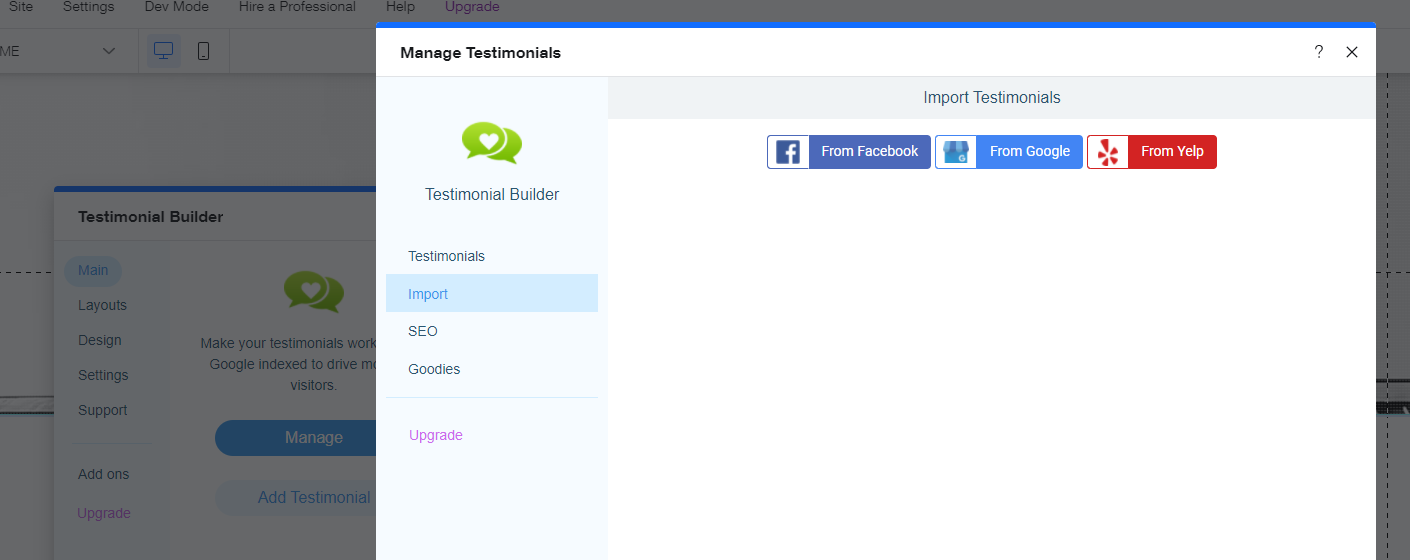Screen dimensions: 1410x560
Task: Open Add ons in Testimonial Builder panel
Action: [x=103, y=474]
